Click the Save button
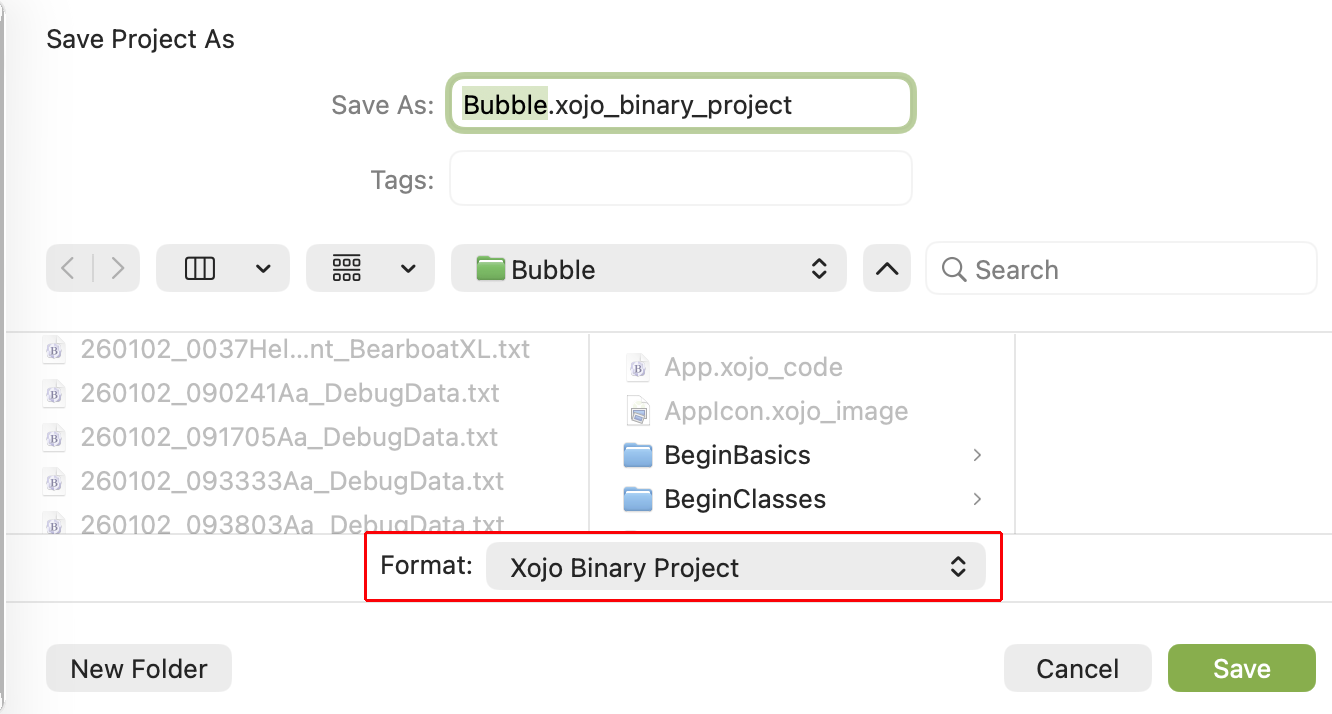 pyautogui.click(x=1241, y=669)
